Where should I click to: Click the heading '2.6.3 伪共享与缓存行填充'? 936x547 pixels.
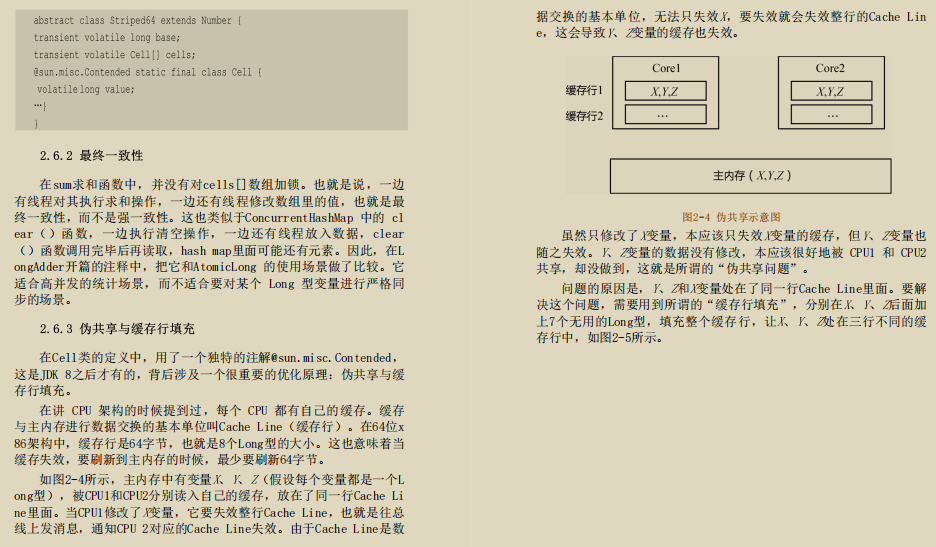point(117,329)
